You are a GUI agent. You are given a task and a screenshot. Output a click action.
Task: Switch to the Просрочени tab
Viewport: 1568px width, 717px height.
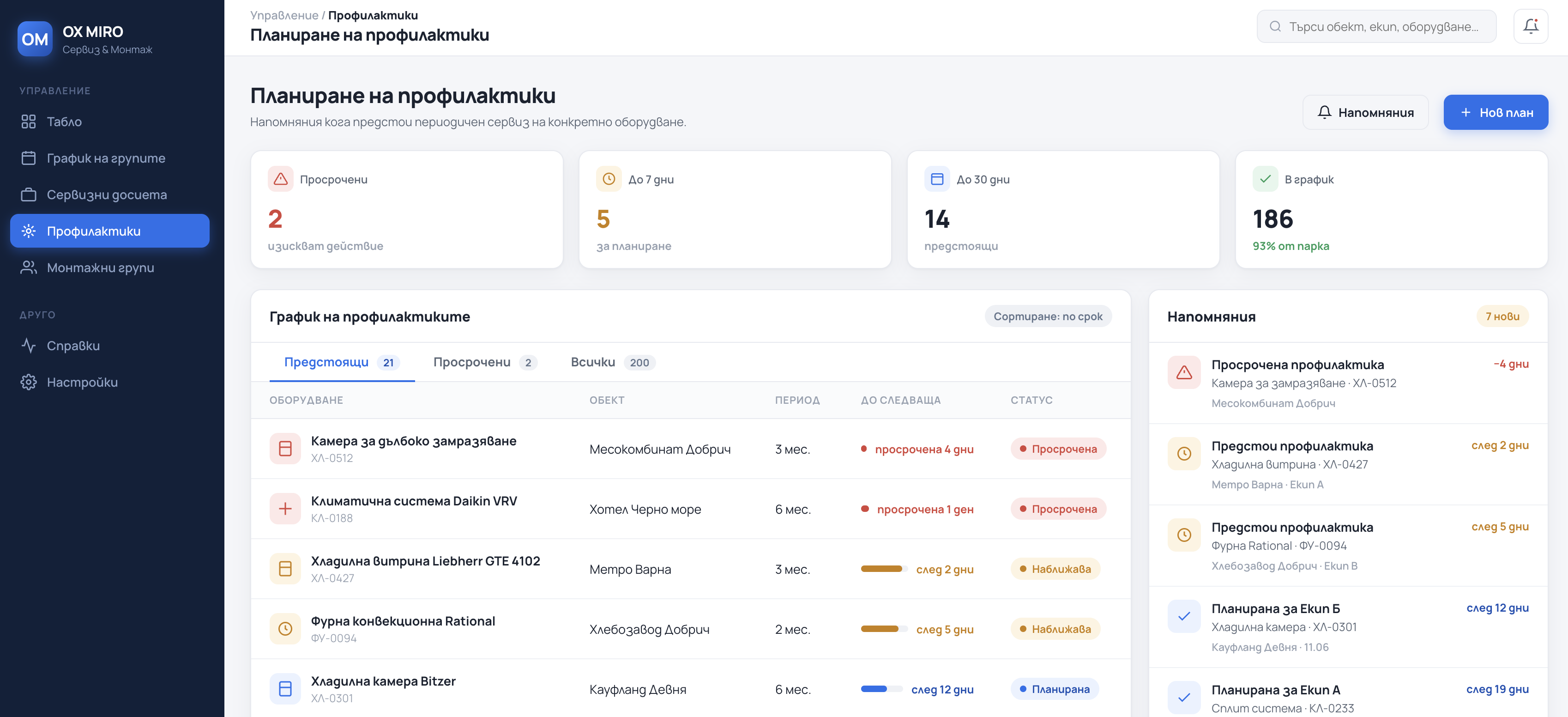484,363
